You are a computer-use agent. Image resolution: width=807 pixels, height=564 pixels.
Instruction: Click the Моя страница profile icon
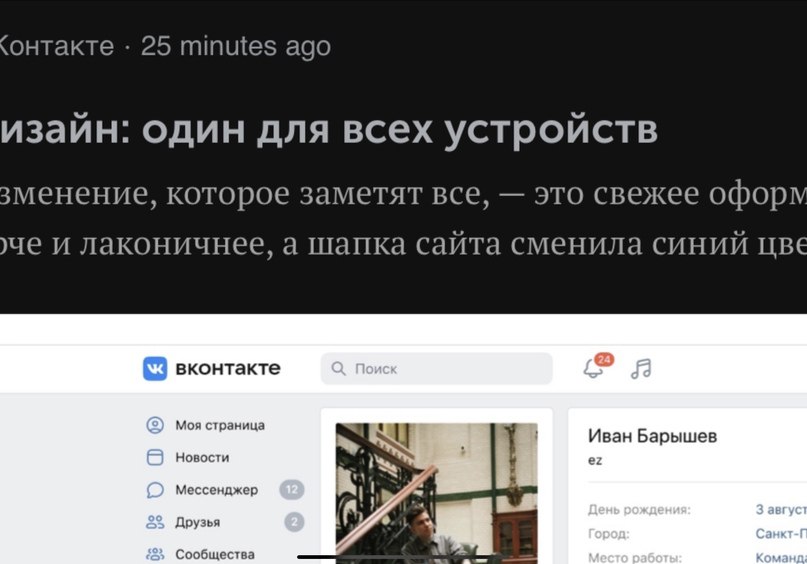pyautogui.click(x=155, y=425)
